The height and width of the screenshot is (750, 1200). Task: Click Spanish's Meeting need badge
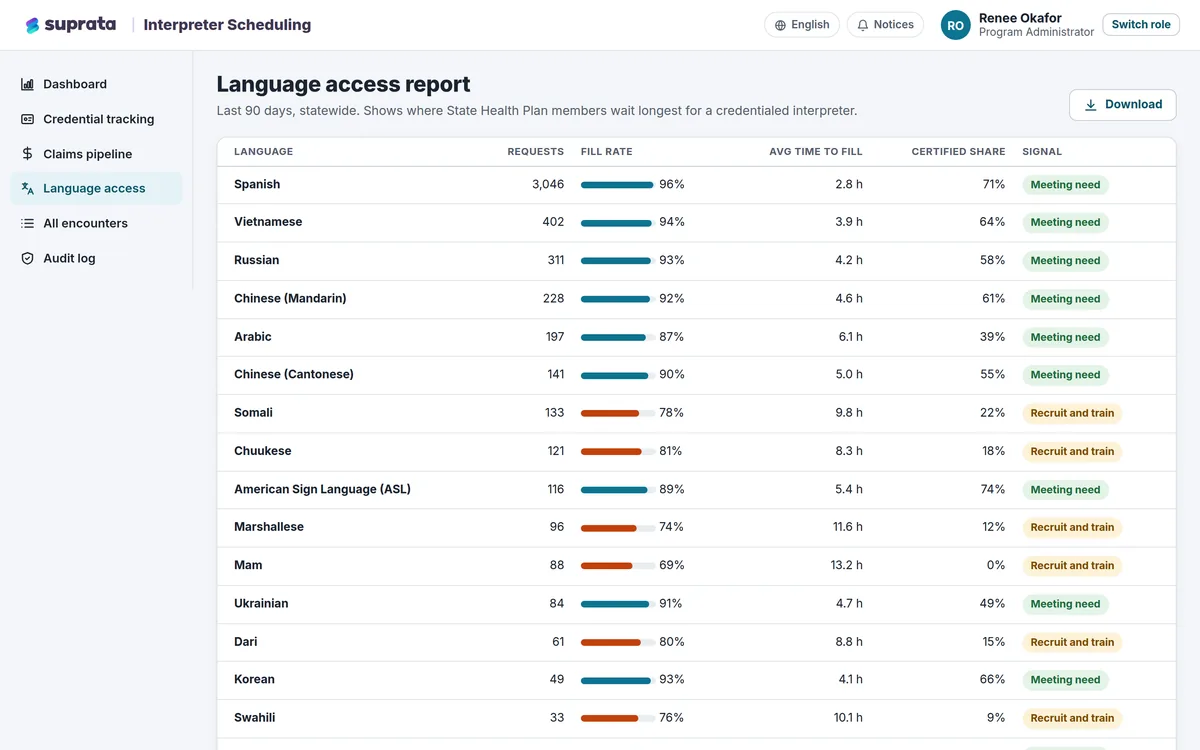1065,185
